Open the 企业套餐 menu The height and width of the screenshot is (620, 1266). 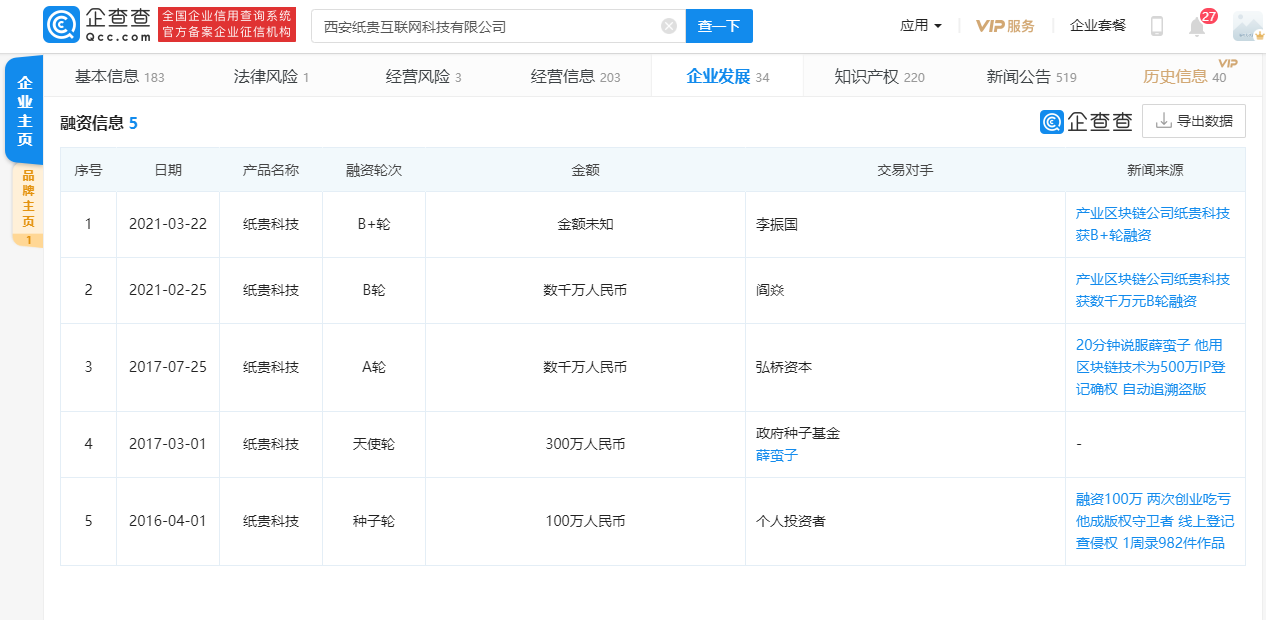1098,26
